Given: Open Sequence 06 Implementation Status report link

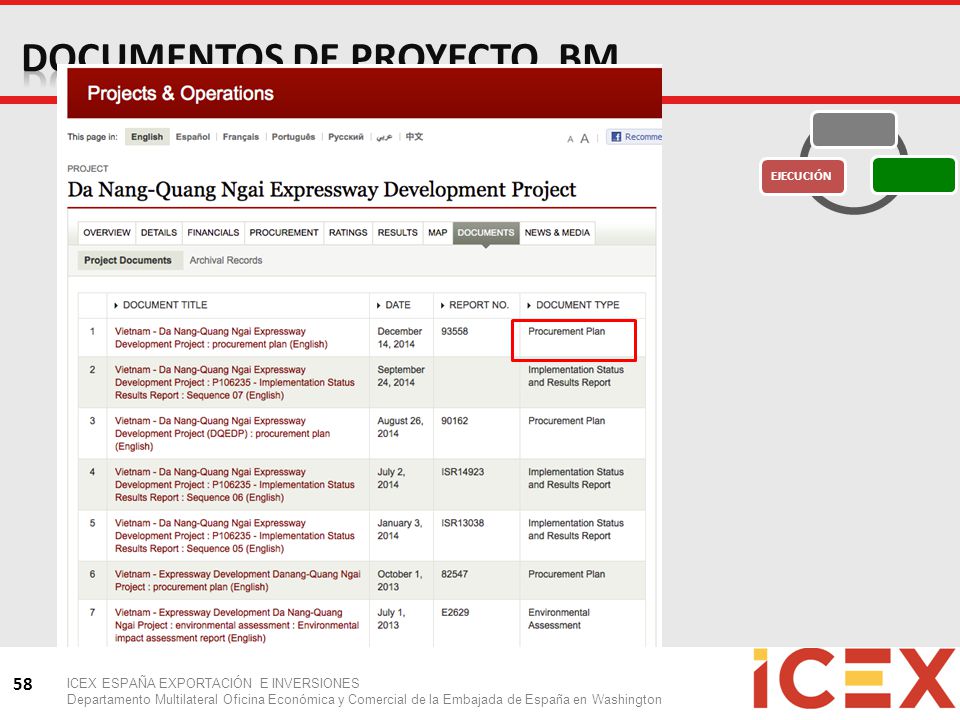Looking at the screenshot, I should tap(234, 485).
